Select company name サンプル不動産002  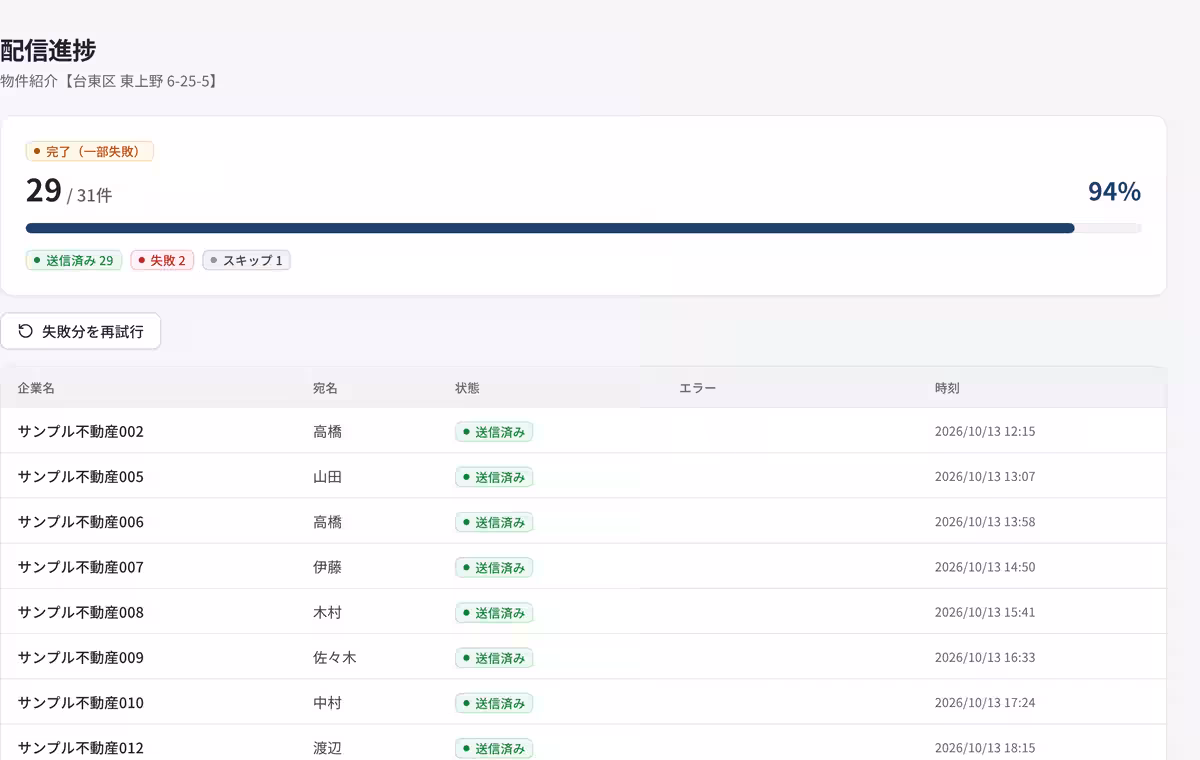81,432
